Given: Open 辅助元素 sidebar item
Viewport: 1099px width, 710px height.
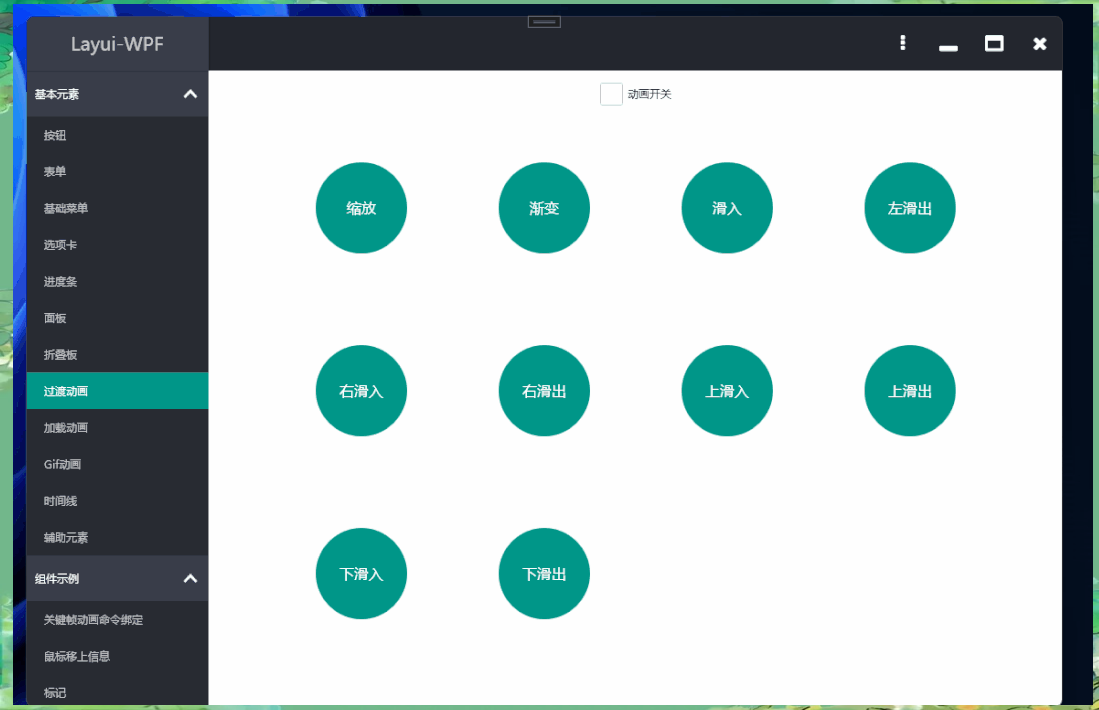Looking at the screenshot, I should (x=118, y=538).
